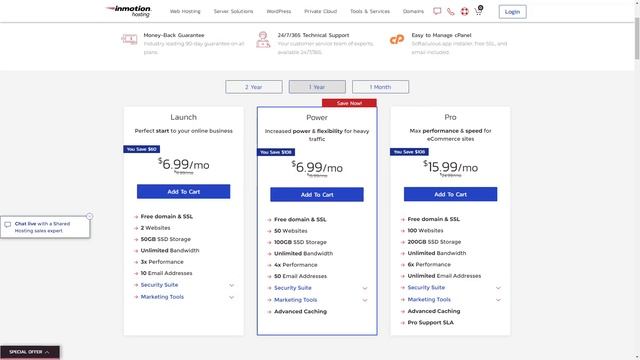640x360 pixels.
Task: Click the phone icon in header
Action: tap(450, 11)
